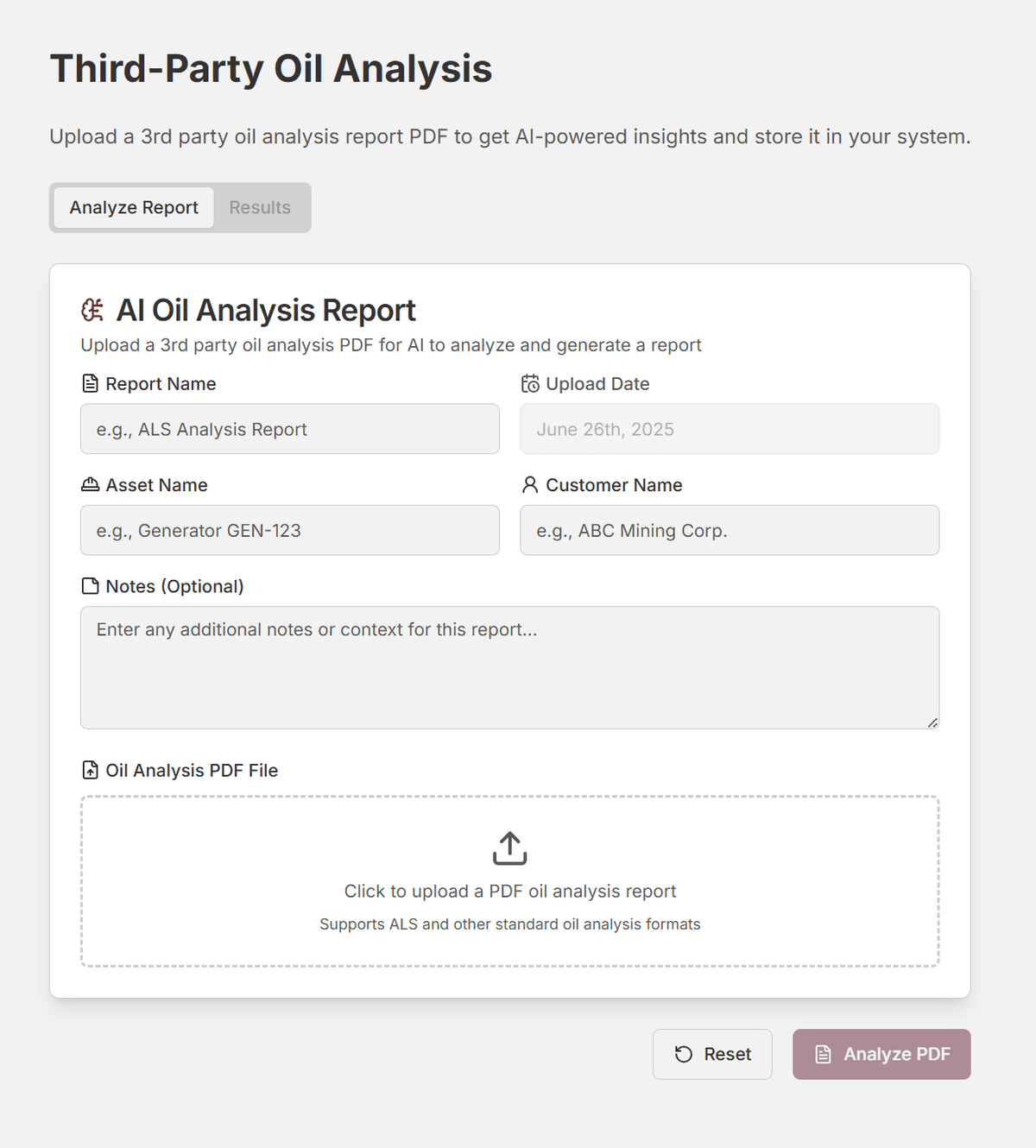Click the calendar icon beside Upload Date
Image resolution: width=1036 pixels, height=1148 pixels.
(529, 382)
